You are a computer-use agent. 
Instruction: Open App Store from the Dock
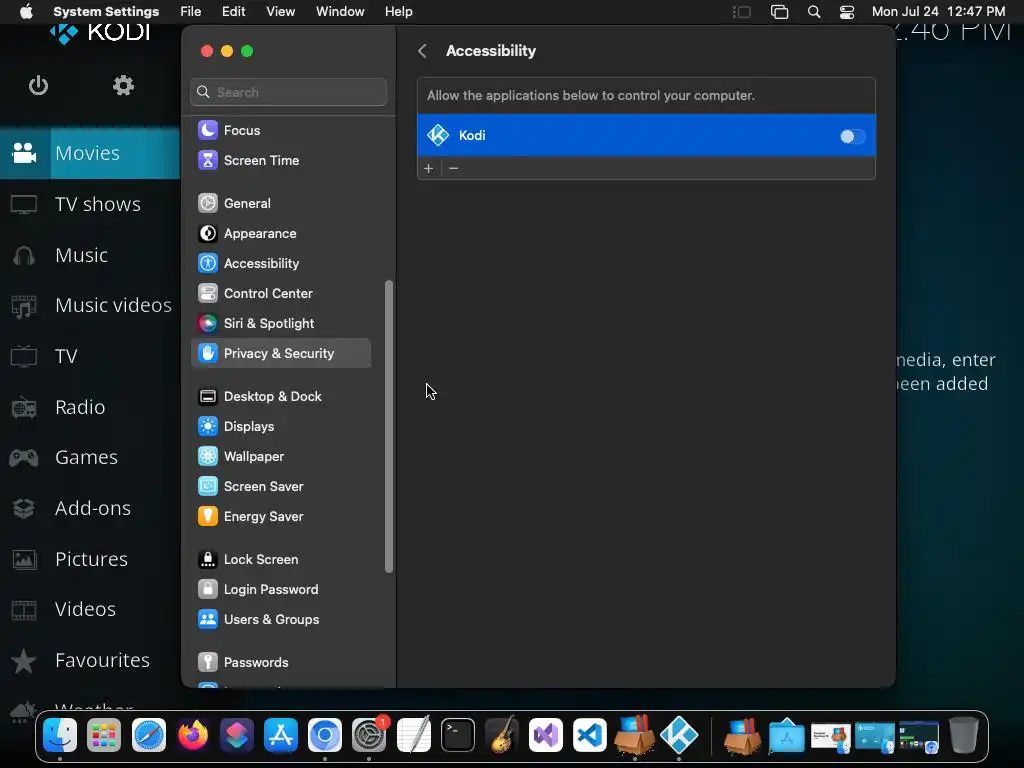(281, 735)
